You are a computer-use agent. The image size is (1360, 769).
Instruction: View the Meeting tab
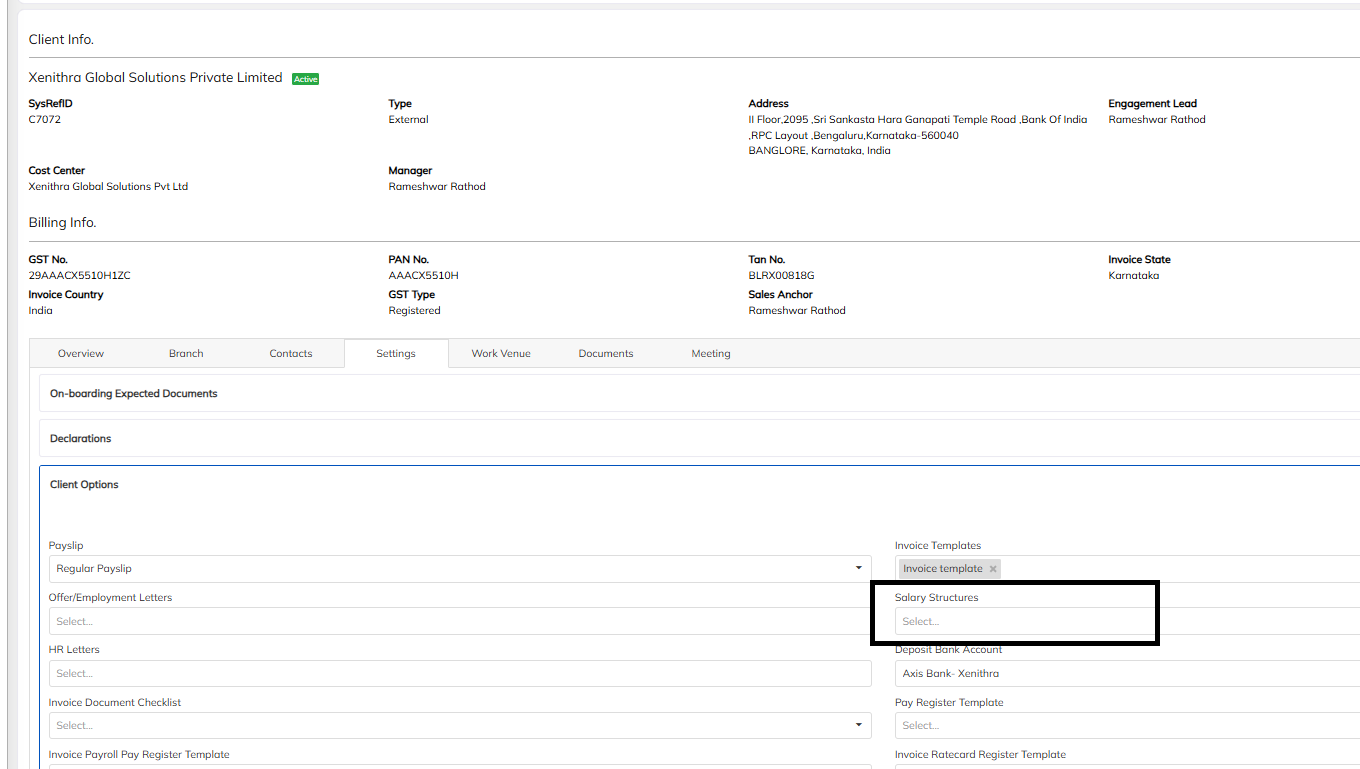pyautogui.click(x=711, y=354)
